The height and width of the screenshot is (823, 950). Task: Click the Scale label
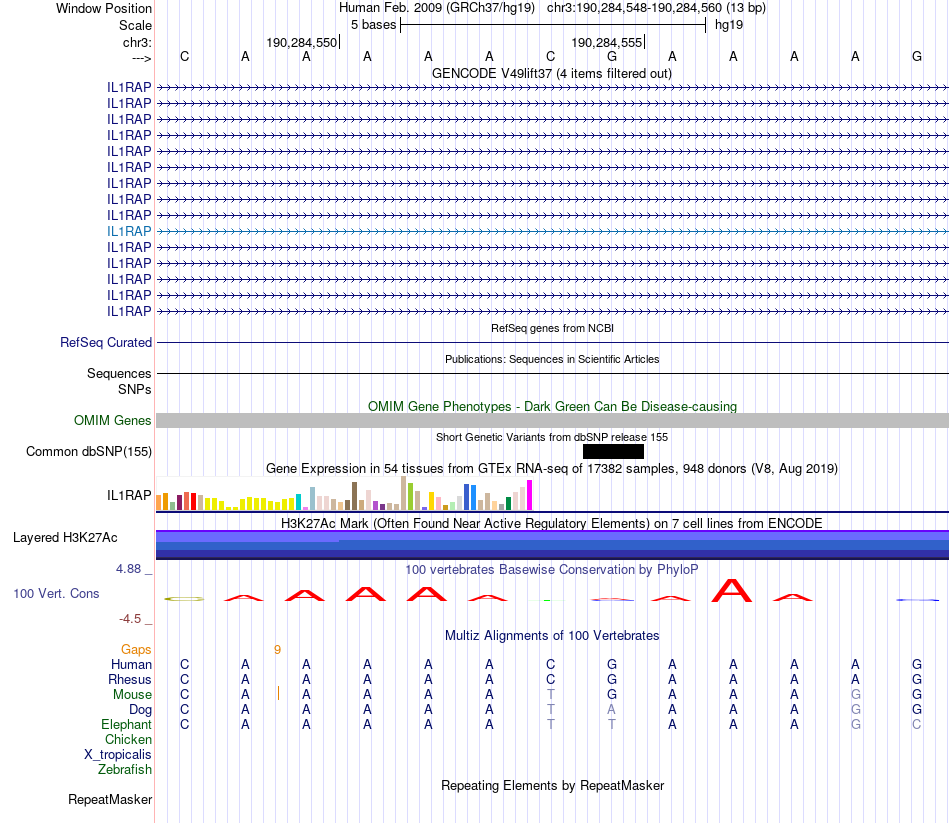(135, 25)
